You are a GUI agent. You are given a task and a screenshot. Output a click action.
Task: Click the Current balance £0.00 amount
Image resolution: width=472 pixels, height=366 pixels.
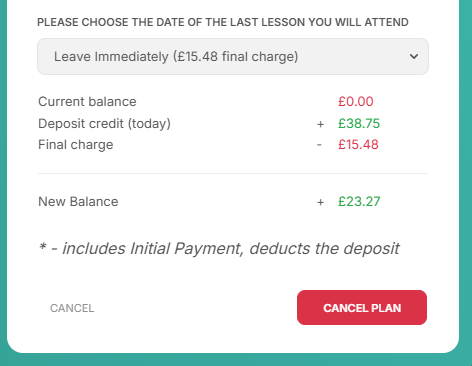point(356,101)
